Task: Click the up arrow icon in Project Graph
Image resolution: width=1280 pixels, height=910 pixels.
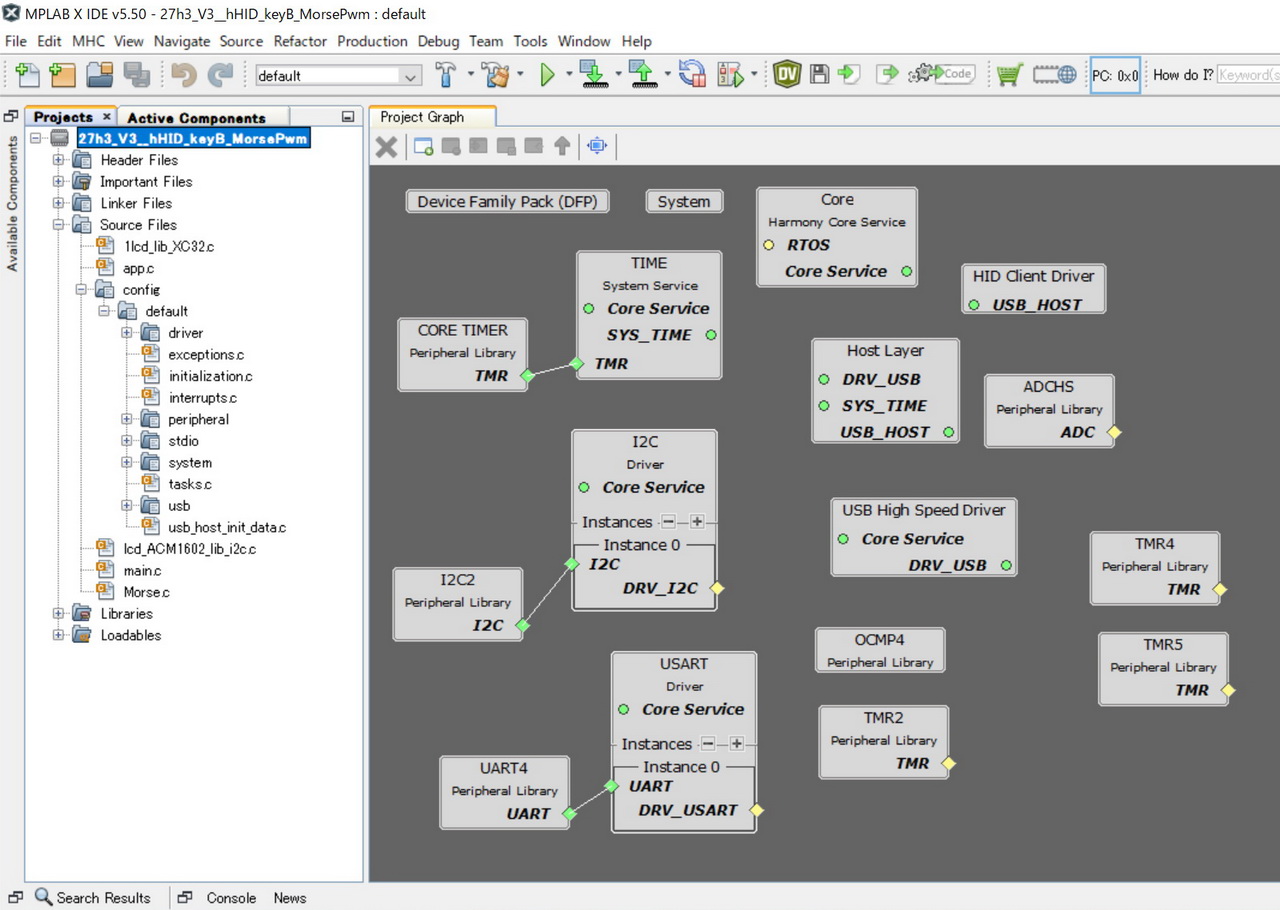Action: pyautogui.click(x=562, y=146)
